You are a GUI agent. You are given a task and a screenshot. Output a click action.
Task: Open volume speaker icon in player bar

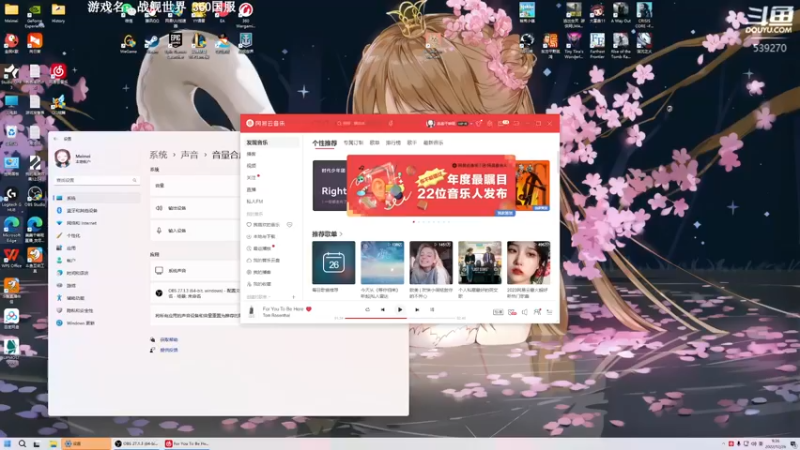(x=524, y=312)
